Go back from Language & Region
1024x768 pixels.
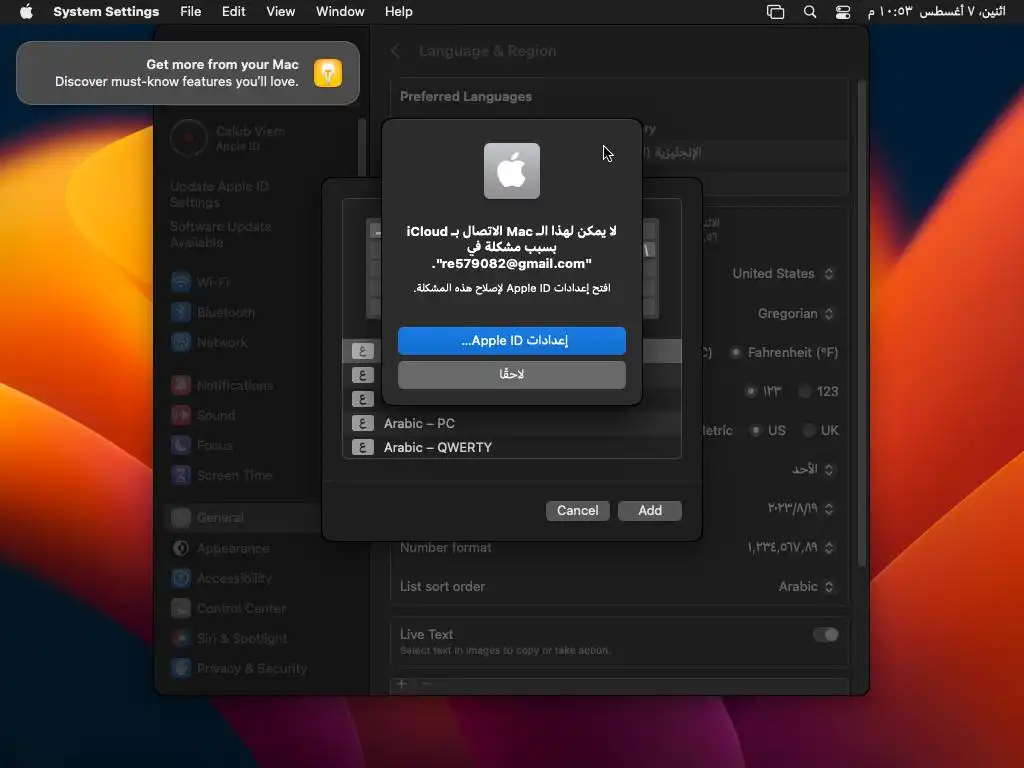click(395, 51)
